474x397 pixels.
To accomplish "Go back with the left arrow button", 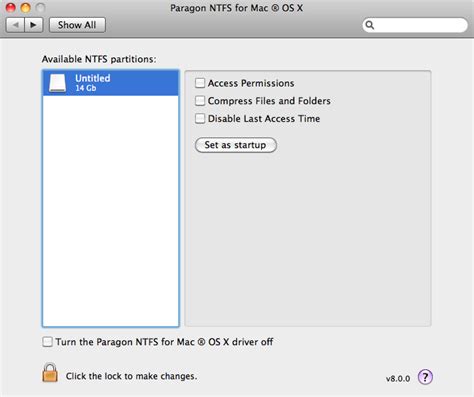I will (15, 25).
